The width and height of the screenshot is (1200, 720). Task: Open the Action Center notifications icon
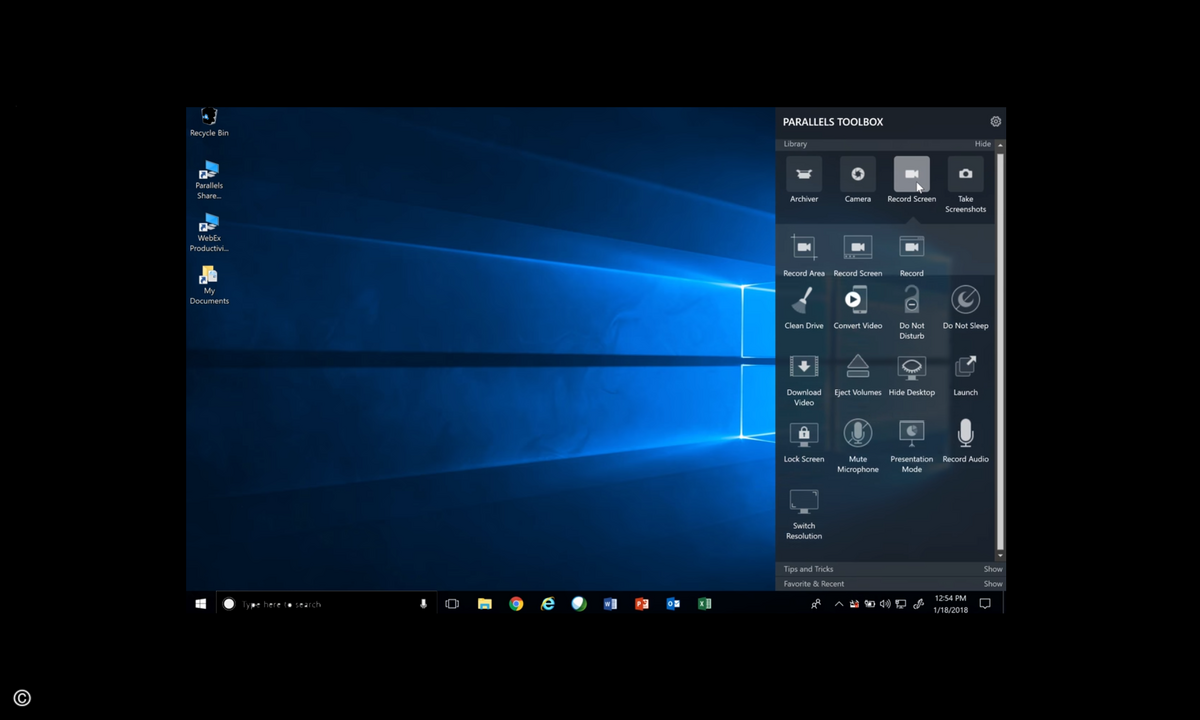pyautogui.click(x=985, y=604)
